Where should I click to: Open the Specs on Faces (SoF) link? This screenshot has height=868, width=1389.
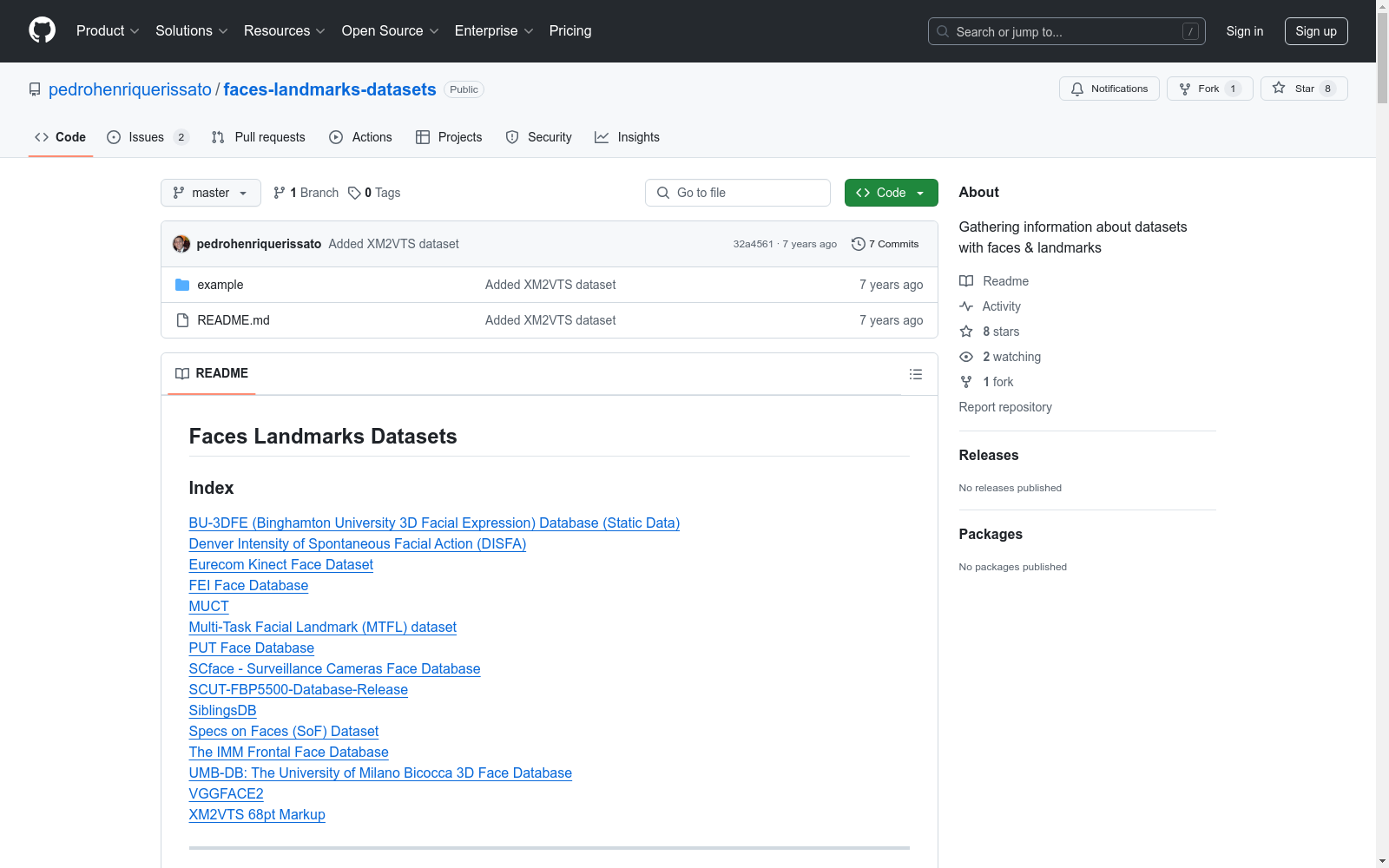[284, 731]
